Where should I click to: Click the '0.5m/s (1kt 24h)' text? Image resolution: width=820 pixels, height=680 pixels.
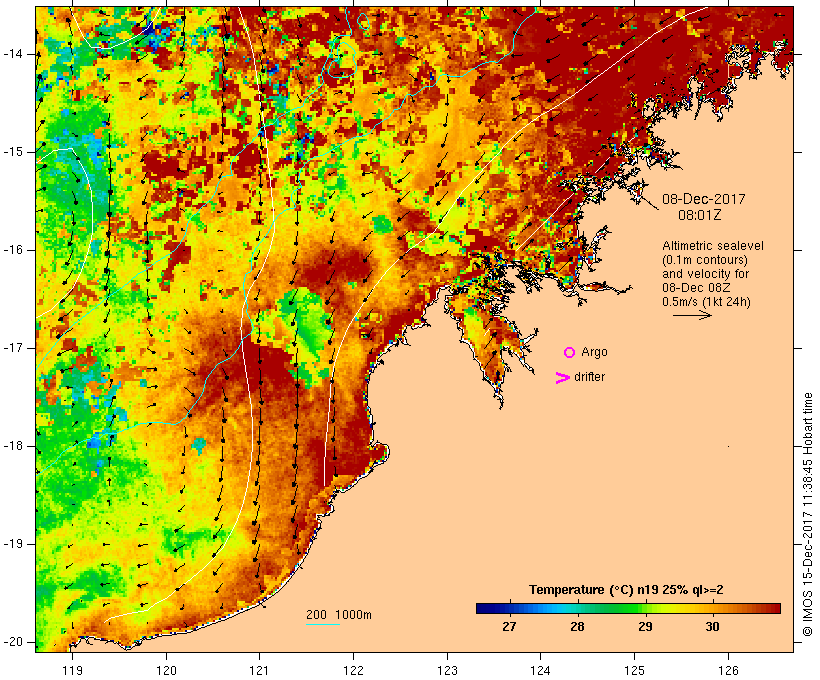(706, 302)
